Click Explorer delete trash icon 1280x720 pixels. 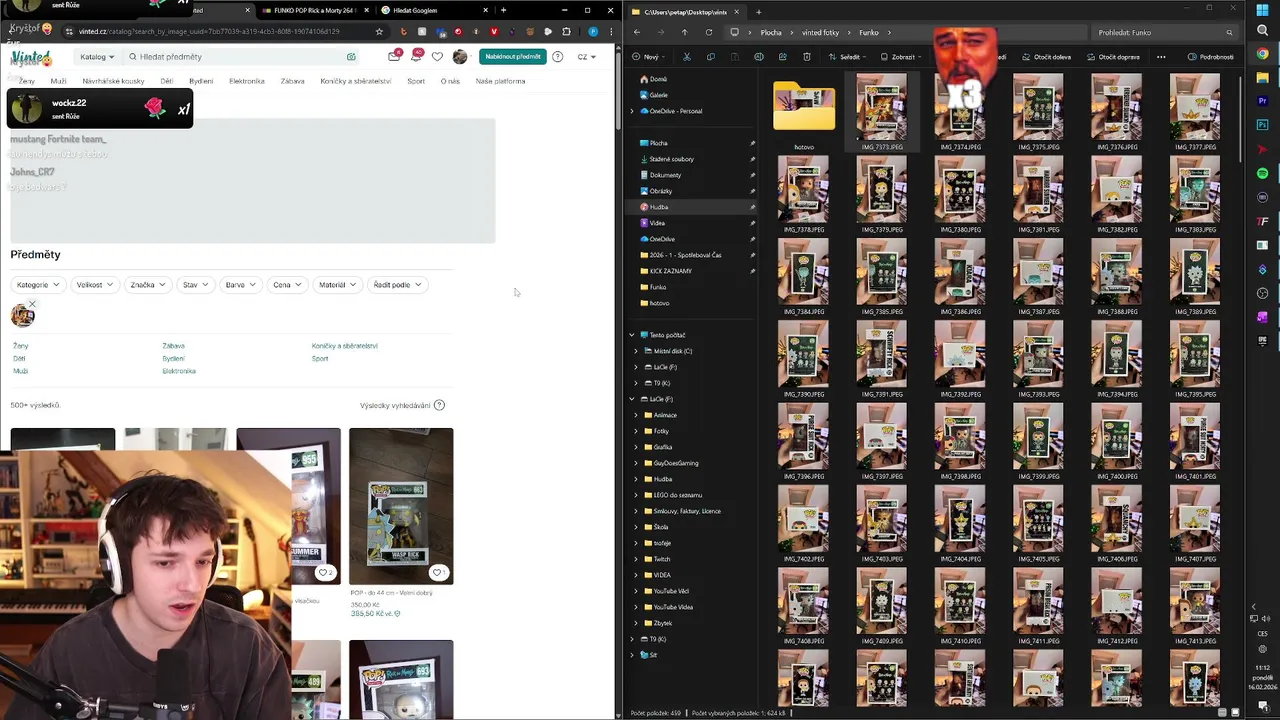[806, 57]
